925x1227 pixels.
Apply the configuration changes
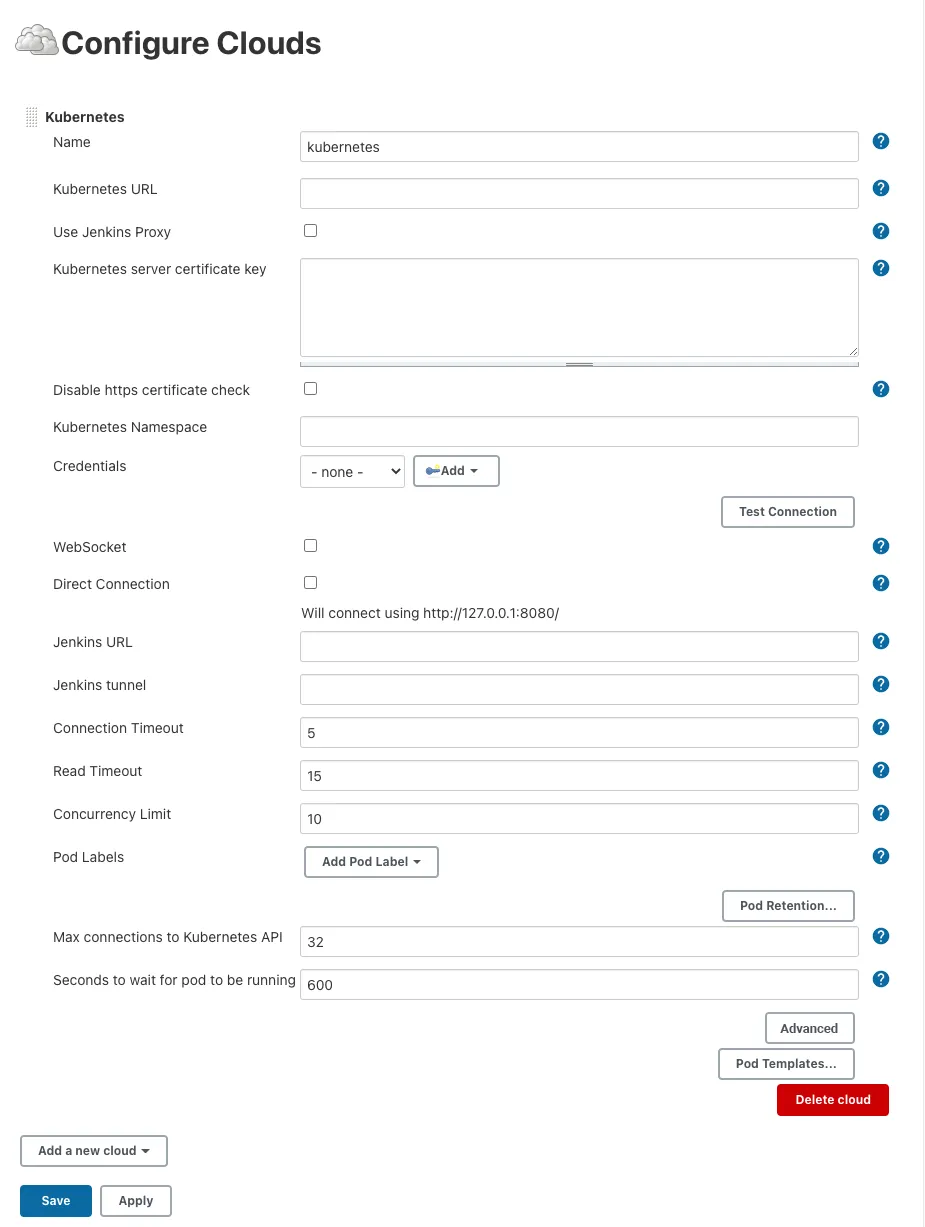click(x=136, y=1201)
